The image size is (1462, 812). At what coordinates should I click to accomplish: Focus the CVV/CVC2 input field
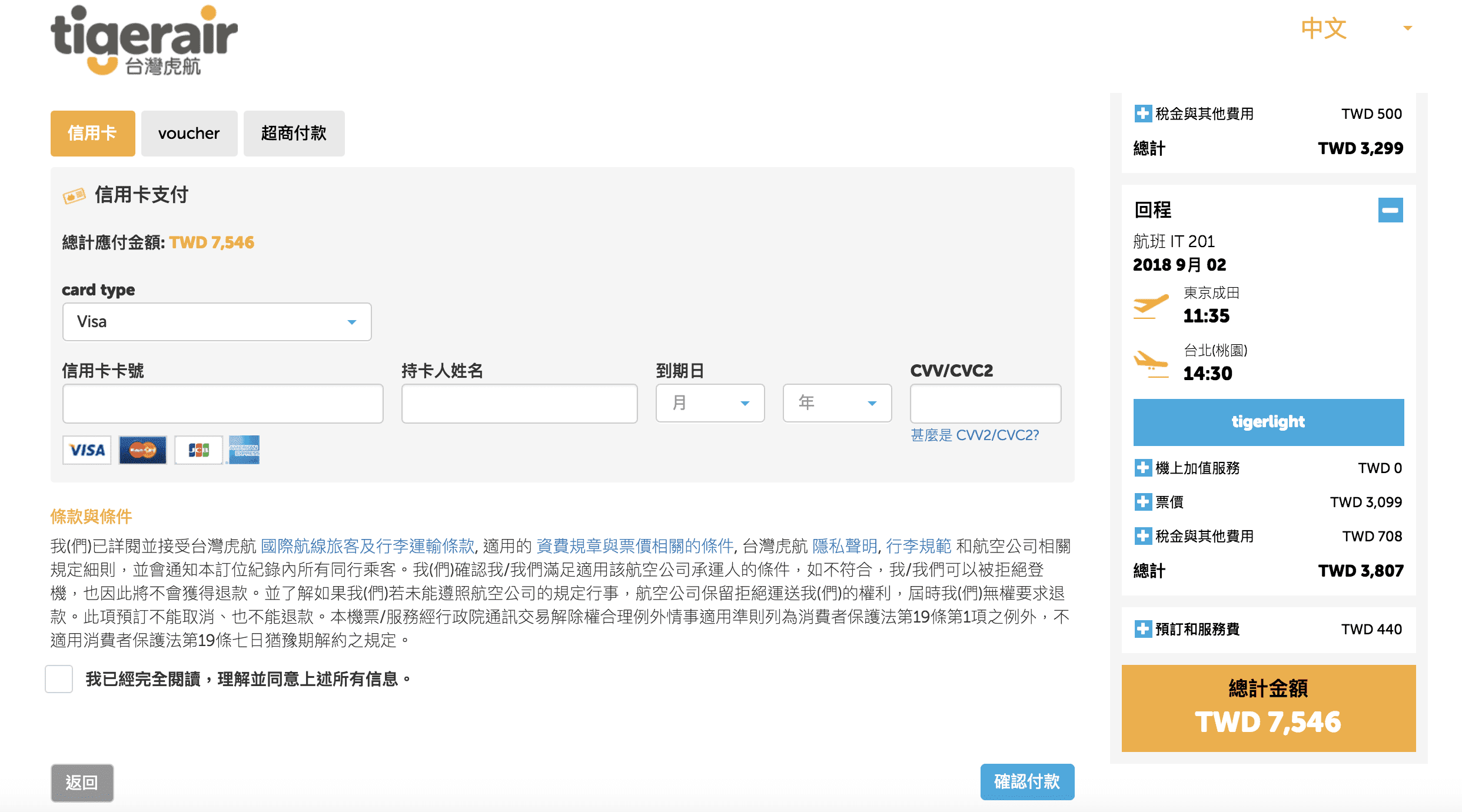click(x=985, y=404)
